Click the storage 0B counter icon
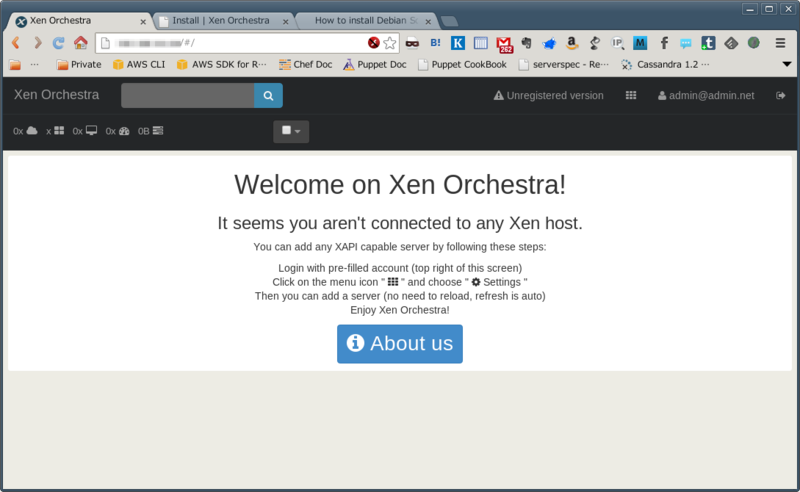This screenshot has height=492, width=800. point(158,131)
